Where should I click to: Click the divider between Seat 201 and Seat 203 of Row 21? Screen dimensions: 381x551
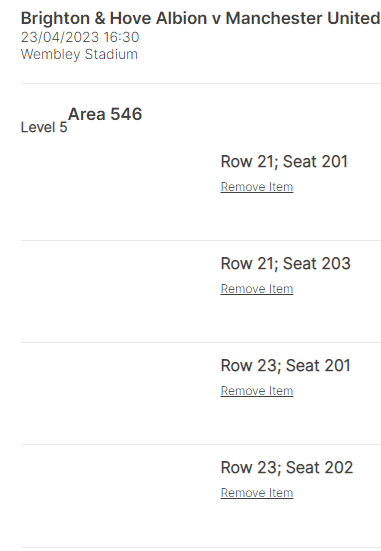(x=201, y=240)
